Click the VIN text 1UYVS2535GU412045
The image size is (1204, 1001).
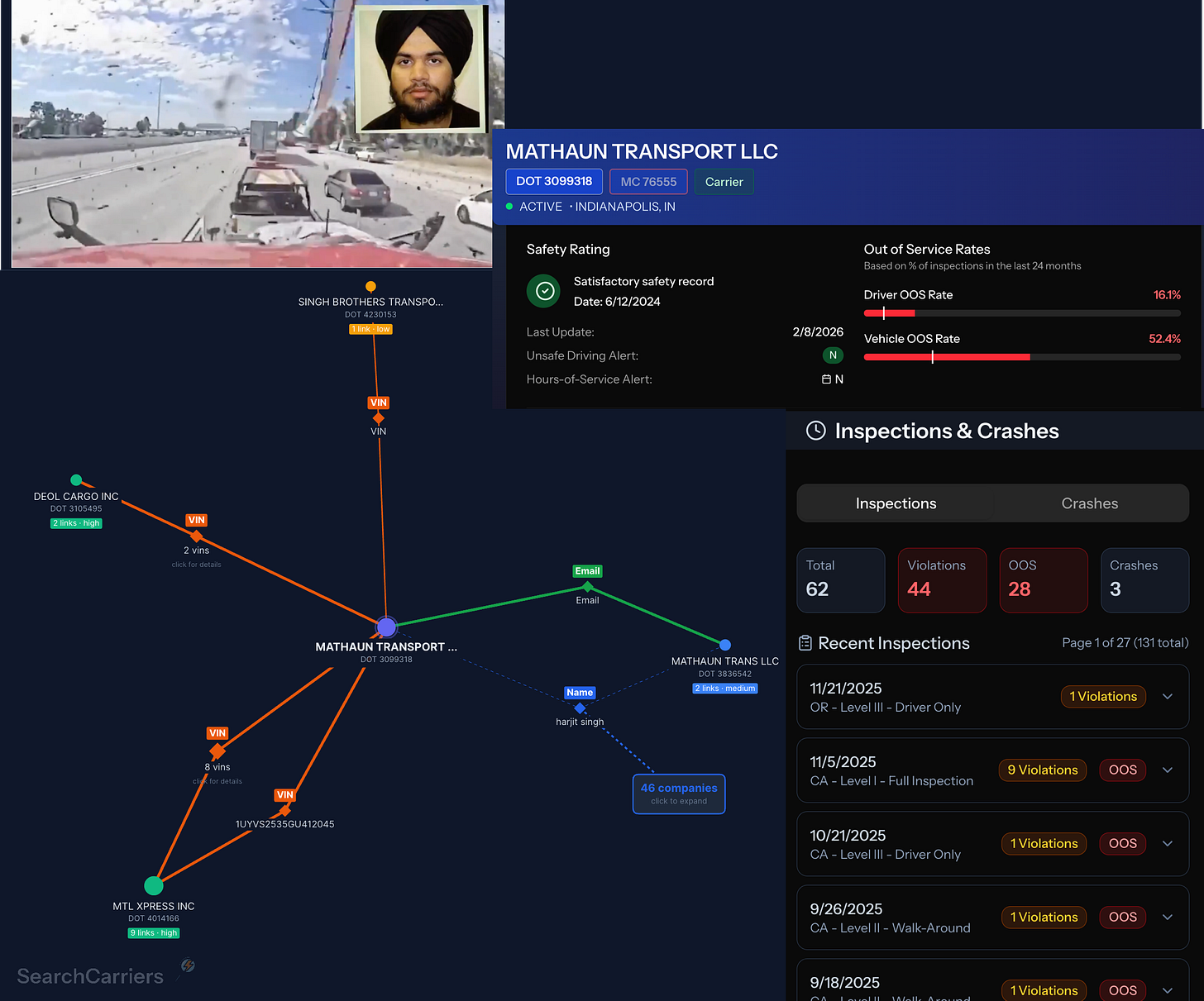click(285, 824)
